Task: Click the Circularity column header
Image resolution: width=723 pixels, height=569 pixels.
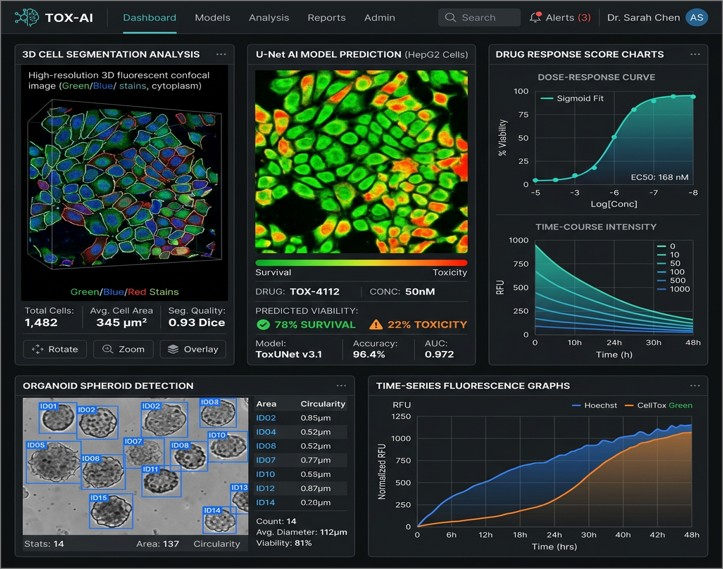Action: (x=323, y=404)
